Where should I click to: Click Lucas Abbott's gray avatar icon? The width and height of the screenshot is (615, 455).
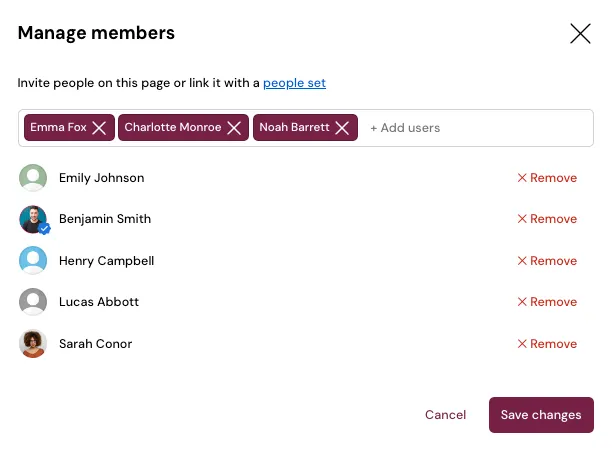click(x=33, y=302)
